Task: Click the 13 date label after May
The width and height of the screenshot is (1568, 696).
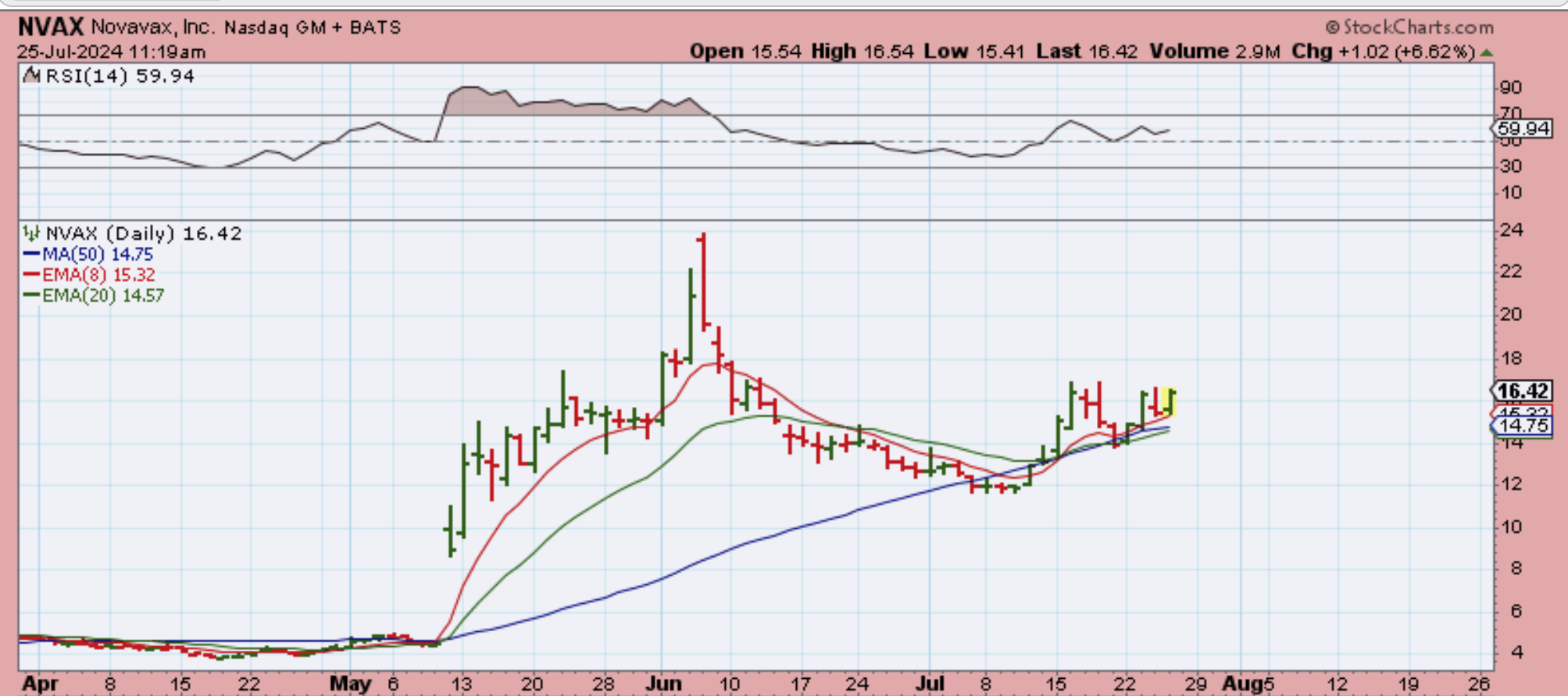Action: pyautogui.click(x=461, y=684)
